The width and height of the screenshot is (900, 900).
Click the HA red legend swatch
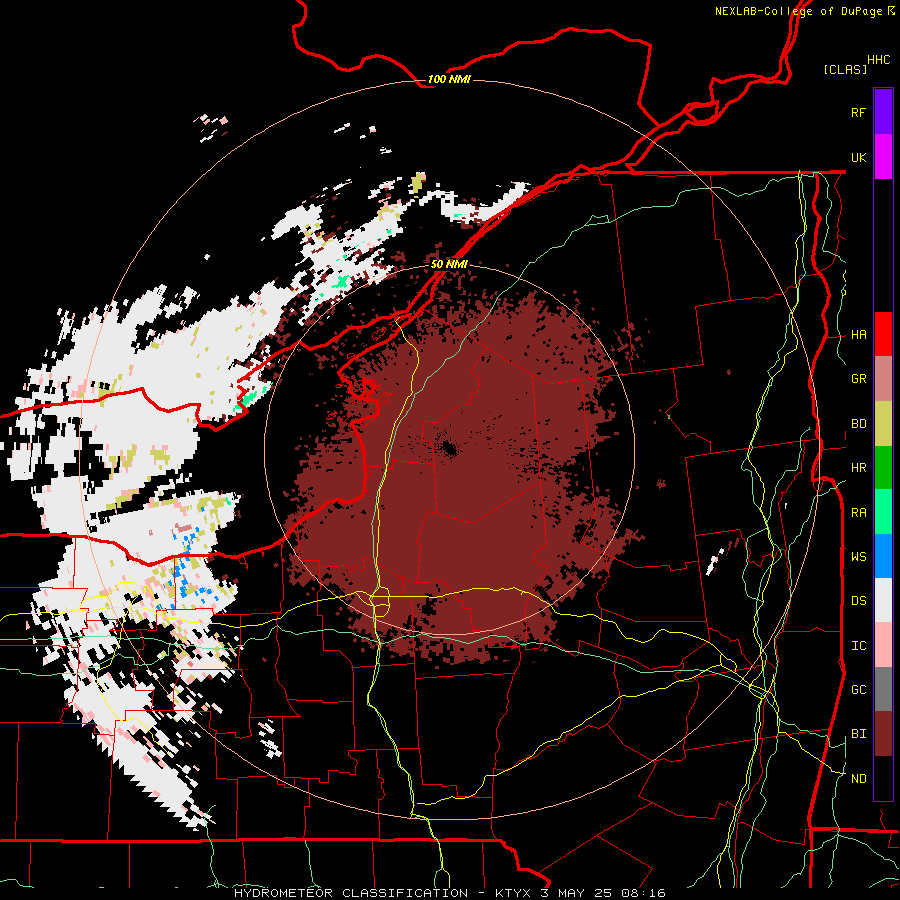(x=883, y=334)
